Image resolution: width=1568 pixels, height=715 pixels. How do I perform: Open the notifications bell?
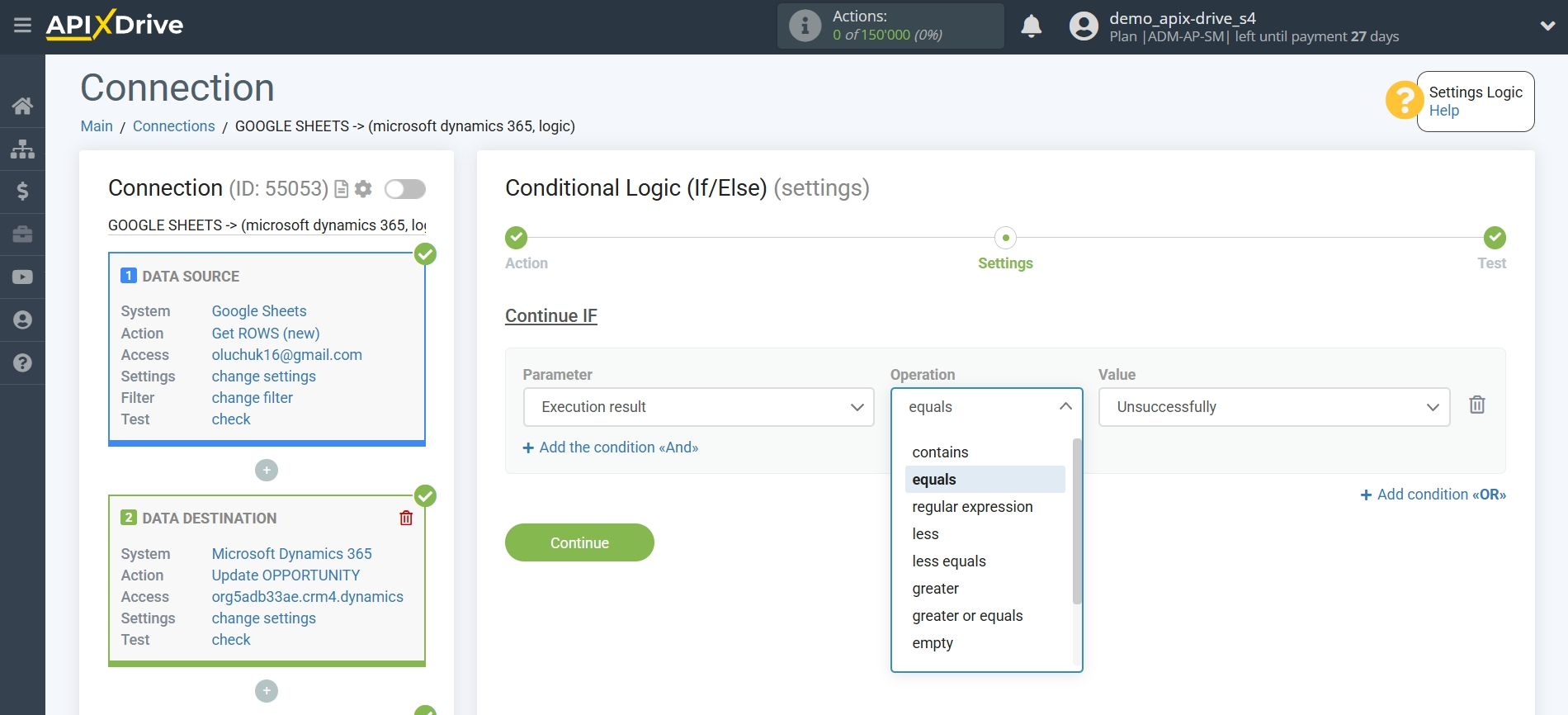click(x=1032, y=26)
